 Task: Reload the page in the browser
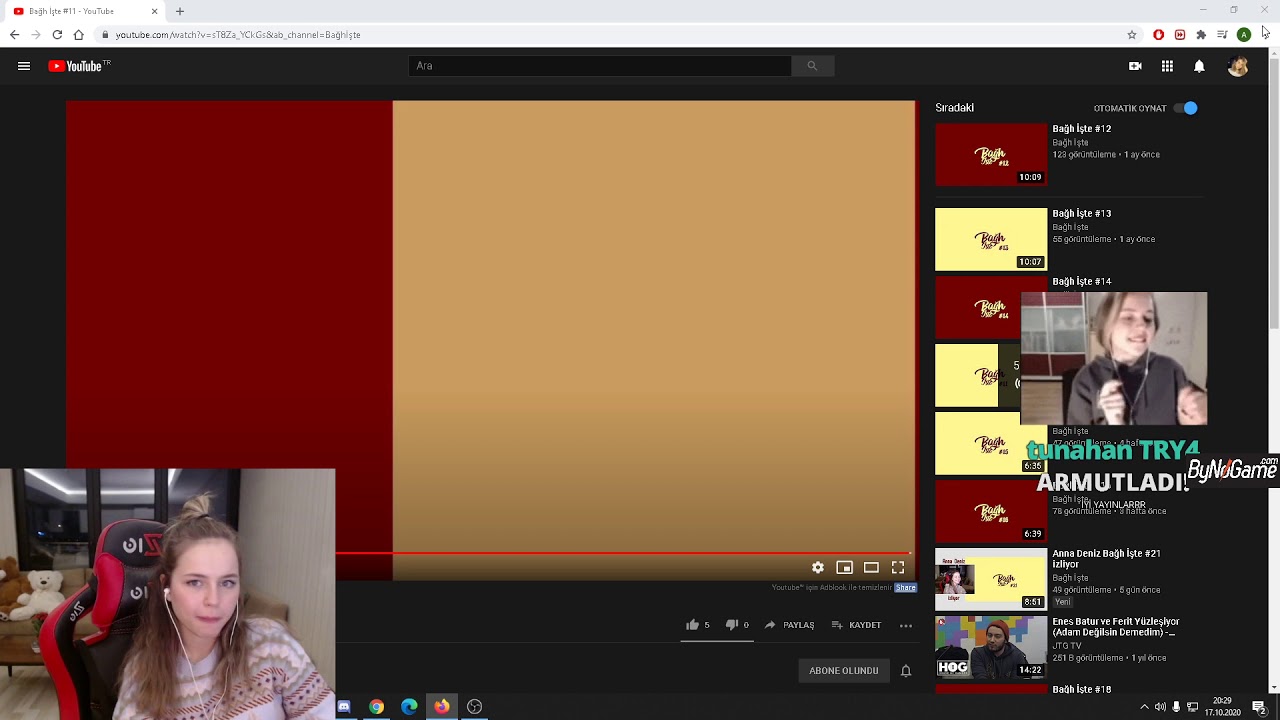[57, 35]
